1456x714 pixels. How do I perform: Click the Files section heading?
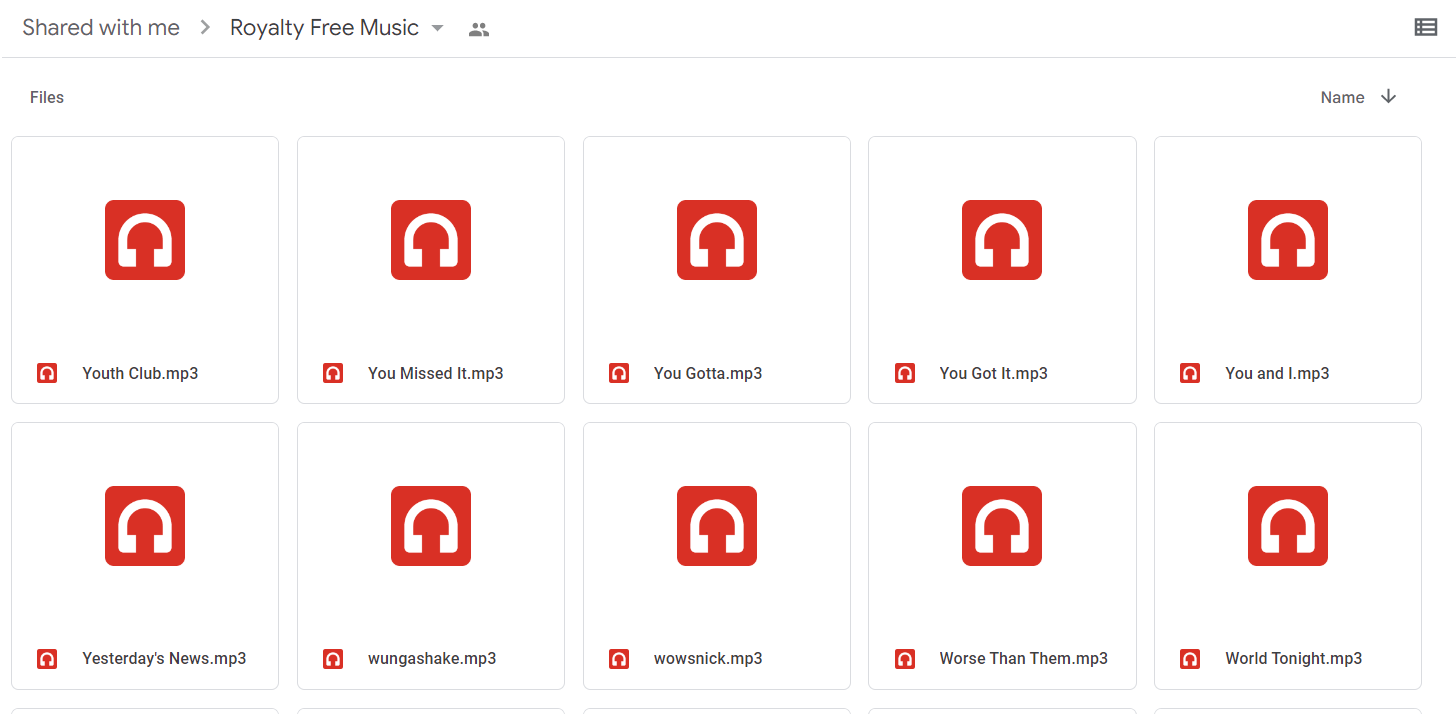[x=47, y=97]
